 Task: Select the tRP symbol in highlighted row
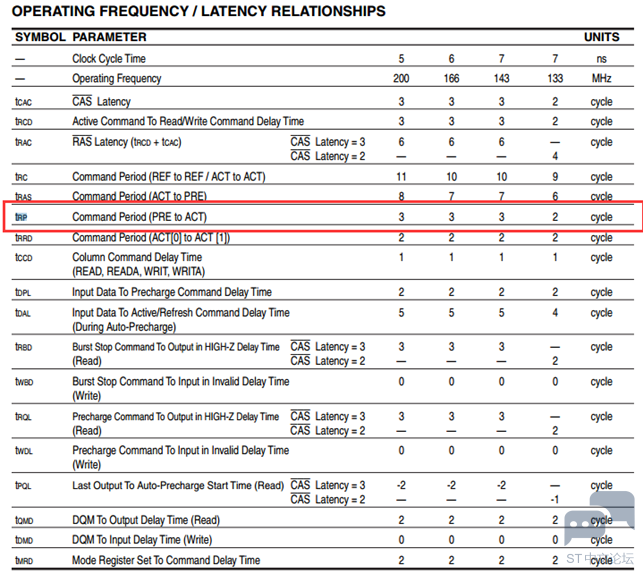(21, 217)
